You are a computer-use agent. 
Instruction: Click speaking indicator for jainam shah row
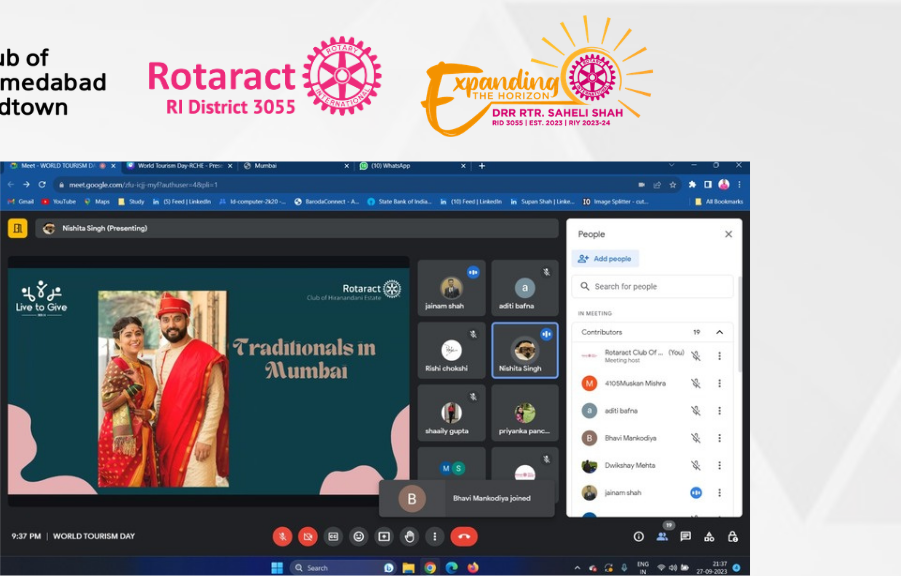tap(696, 493)
